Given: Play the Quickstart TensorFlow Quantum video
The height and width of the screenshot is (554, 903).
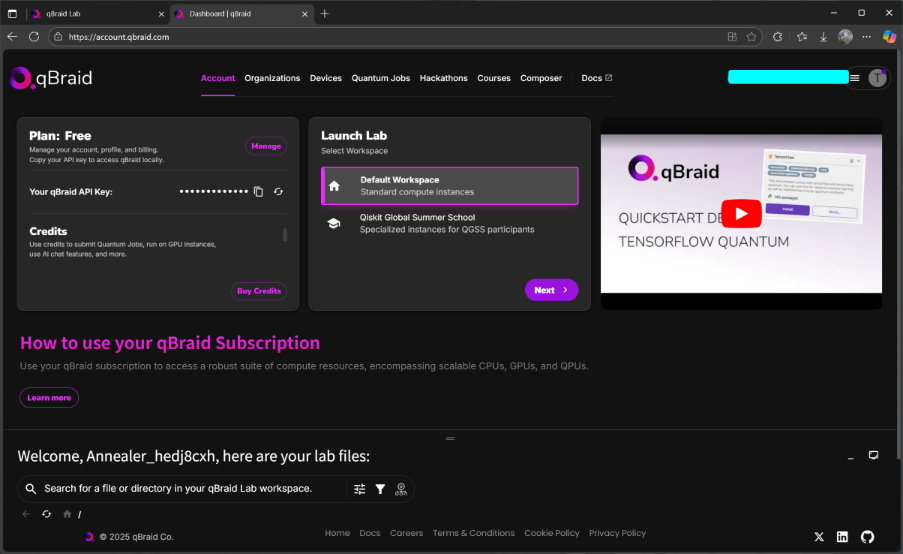Looking at the screenshot, I should (x=741, y=213).
